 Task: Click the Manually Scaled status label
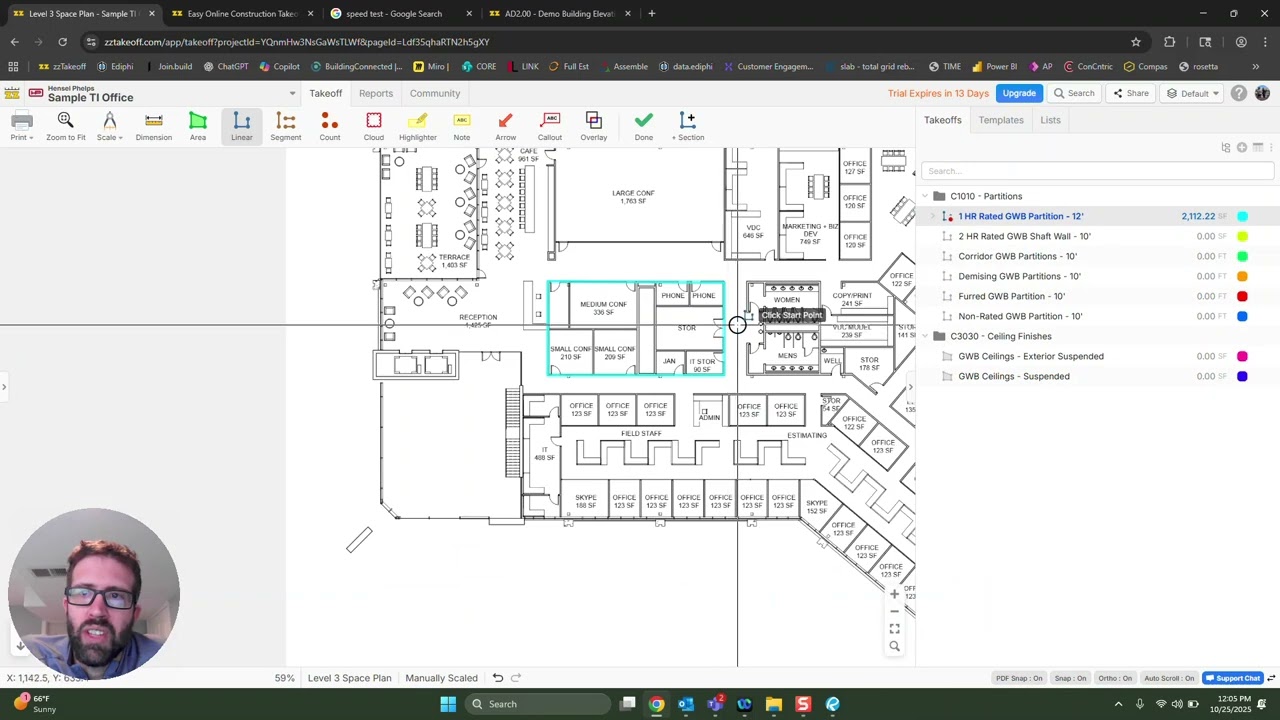point(441,678)
